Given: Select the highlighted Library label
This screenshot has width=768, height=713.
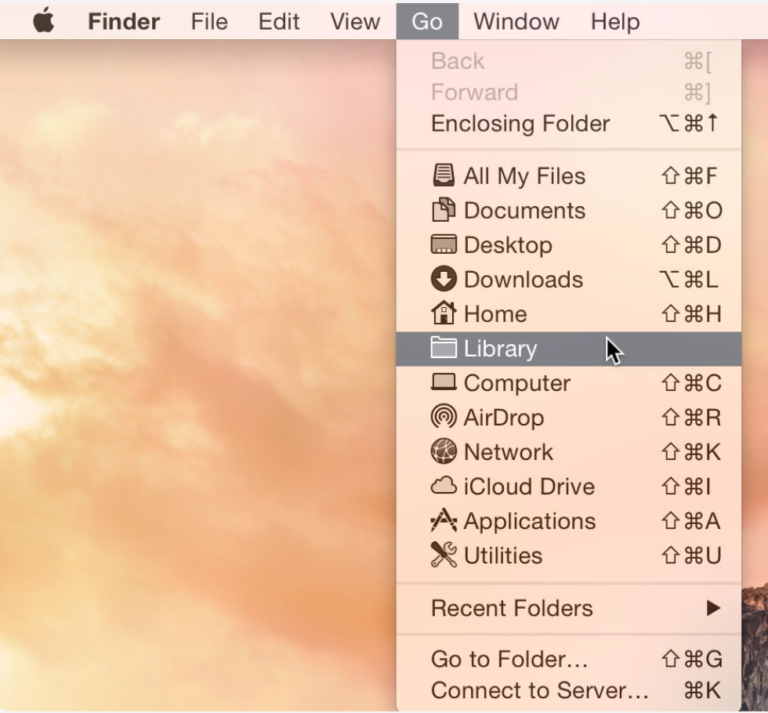Looking at the screenshot, I should [x=500, y=349].
